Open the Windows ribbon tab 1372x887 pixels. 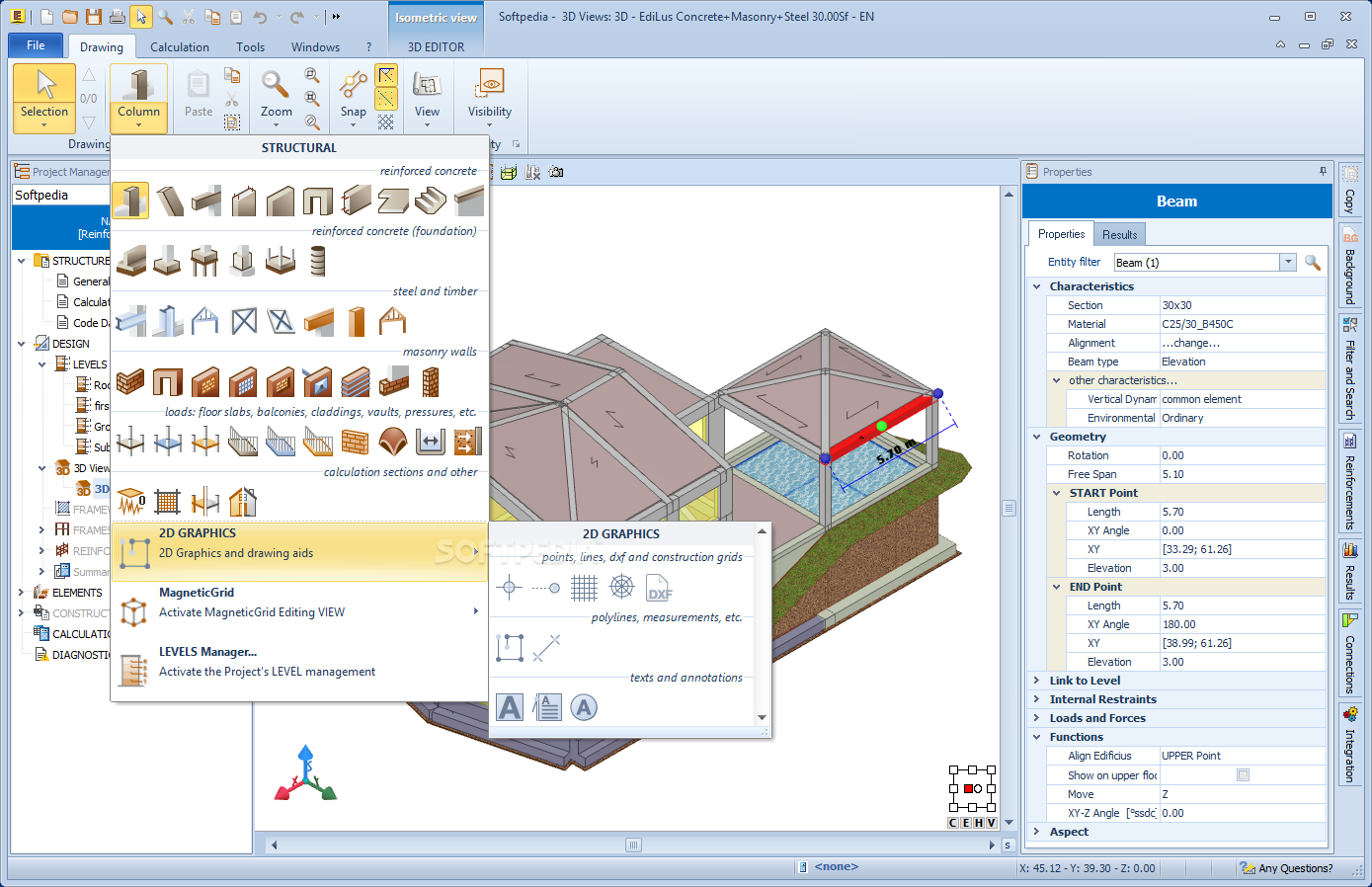(x=315, y=47)
